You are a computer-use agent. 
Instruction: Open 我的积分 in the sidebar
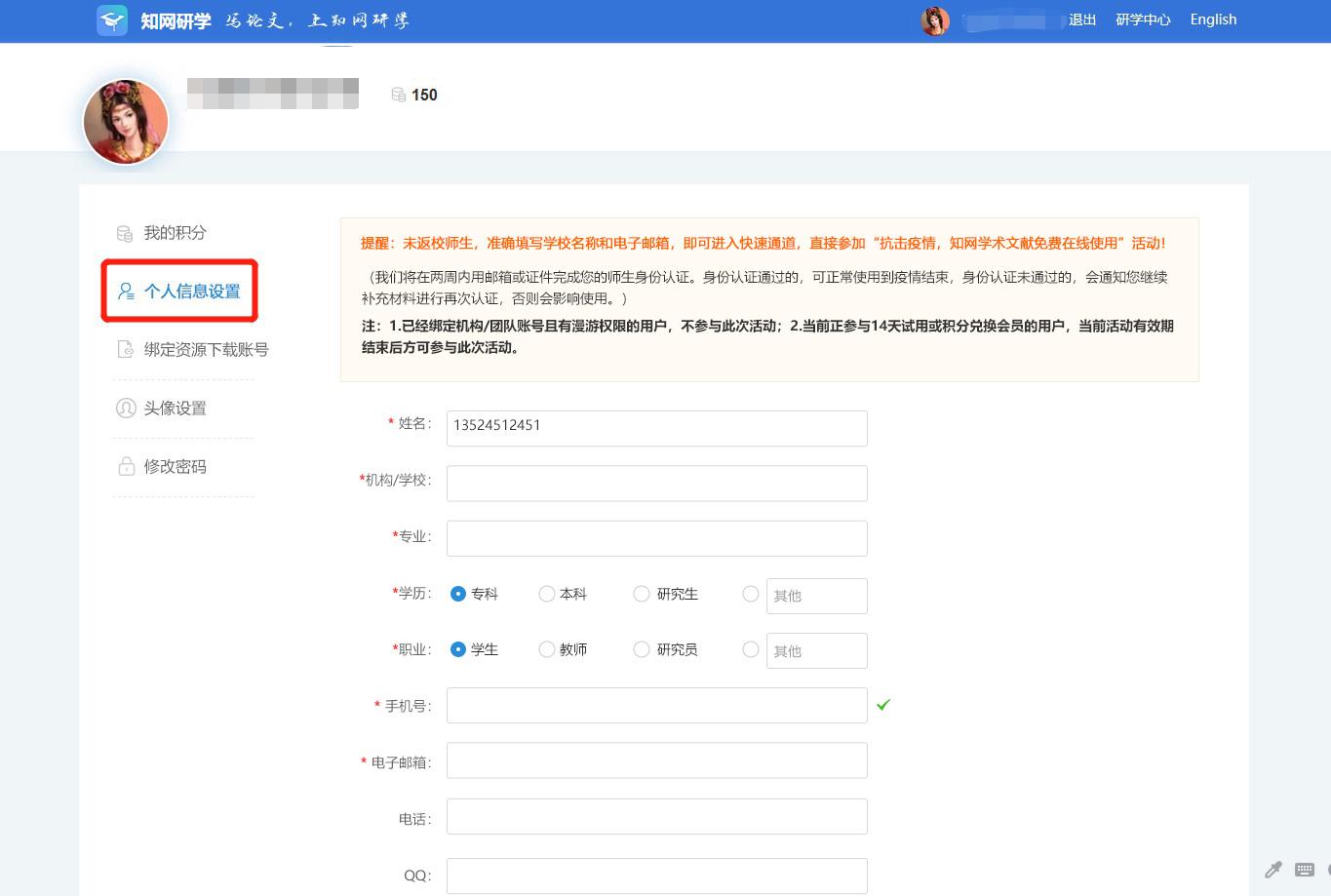tap(176, 233)
